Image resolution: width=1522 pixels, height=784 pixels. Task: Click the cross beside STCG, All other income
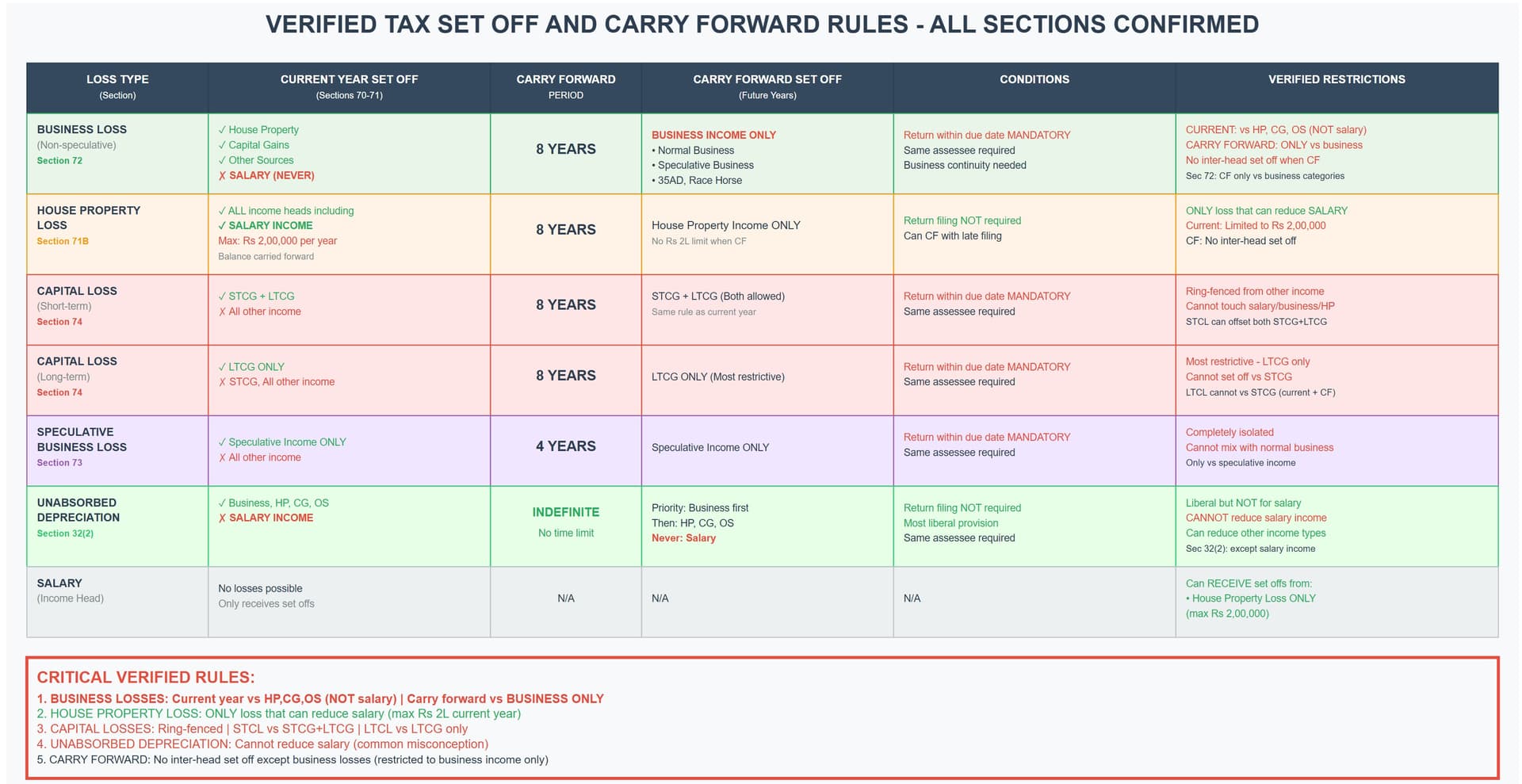click(x=222, y=382)
